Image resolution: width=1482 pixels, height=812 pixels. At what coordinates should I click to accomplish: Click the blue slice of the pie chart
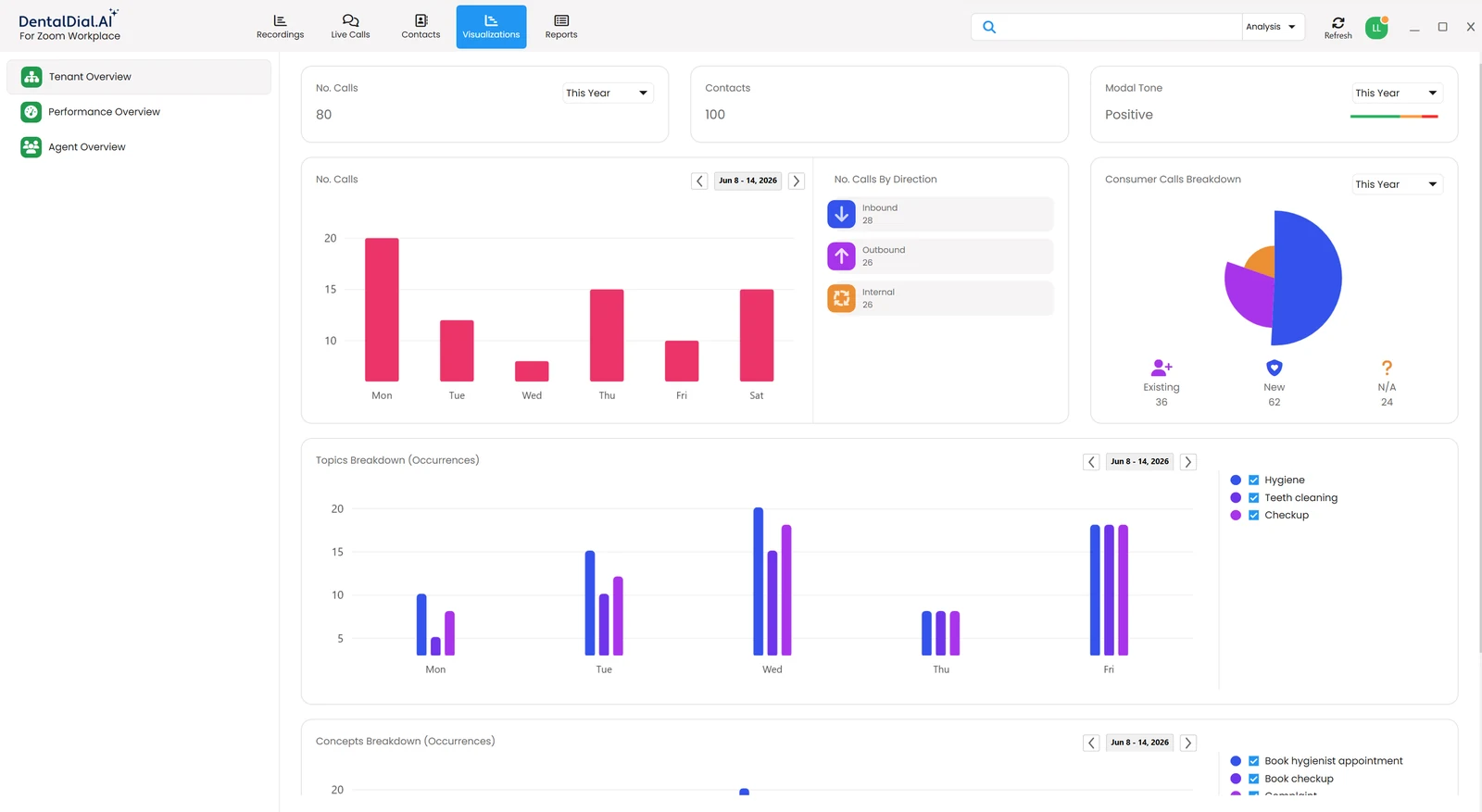pyautogui.click(x=1308, y=278)
